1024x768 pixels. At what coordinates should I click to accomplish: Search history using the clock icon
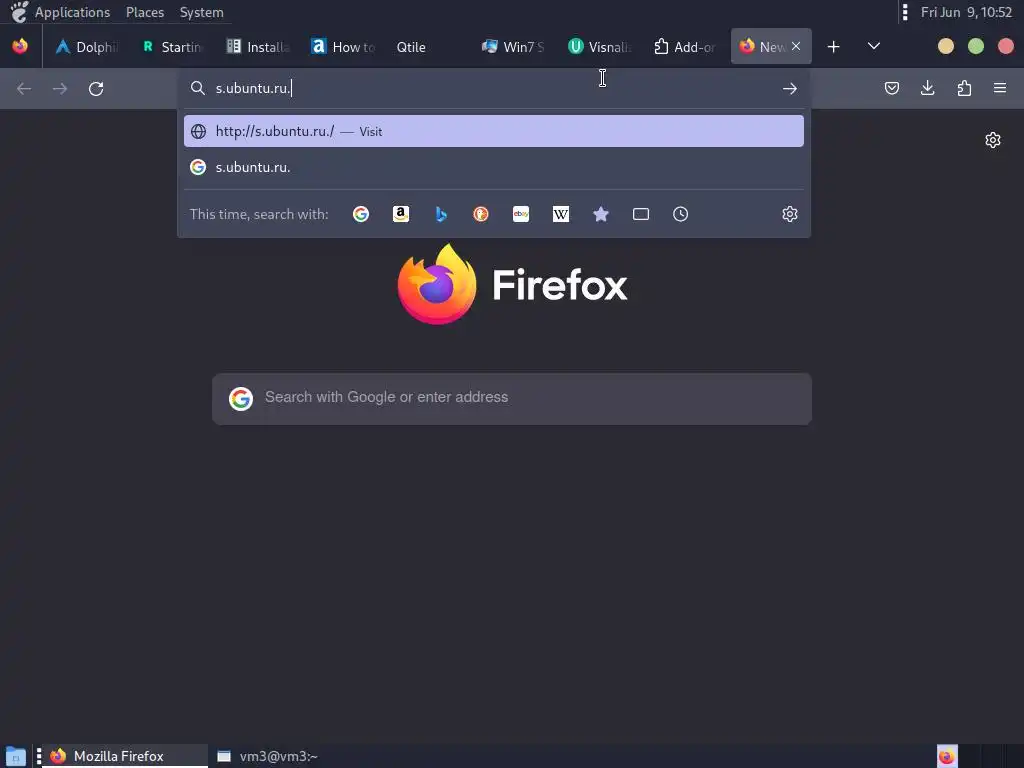(x=680, y=214)
